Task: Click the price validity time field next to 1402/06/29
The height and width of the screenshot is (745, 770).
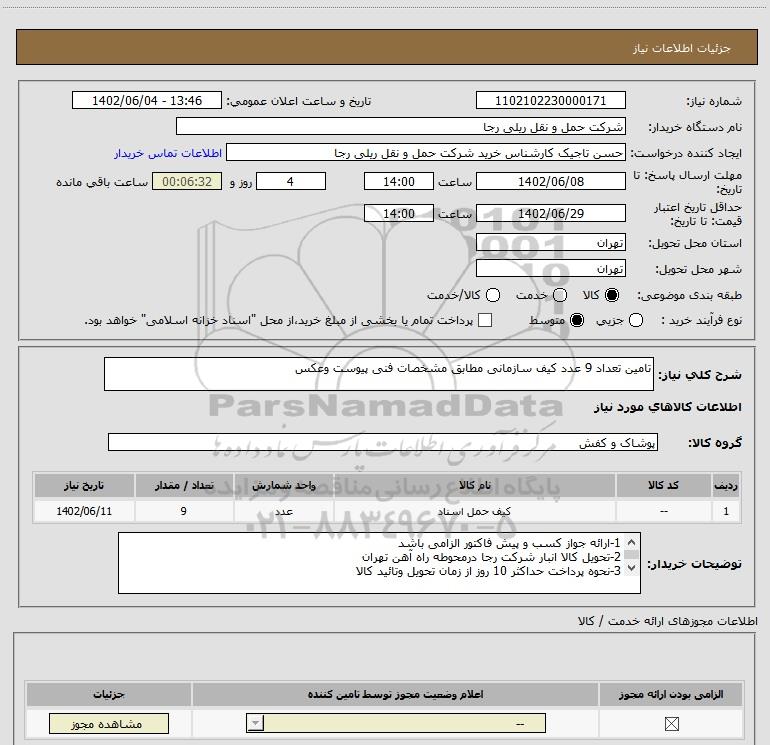Action: (x=399, y=213)
